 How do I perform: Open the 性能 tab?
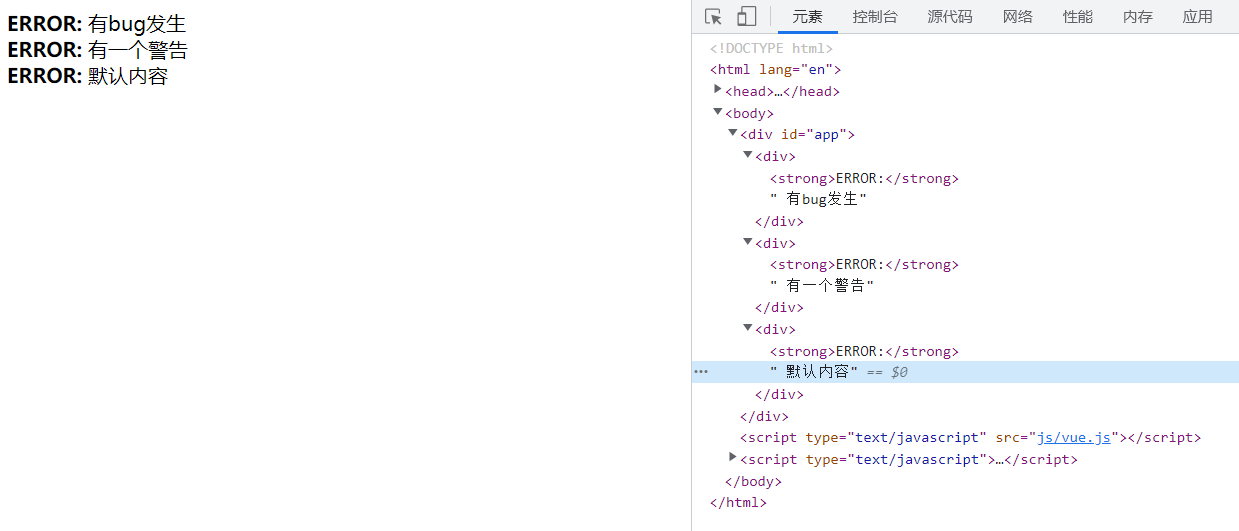1078,17
